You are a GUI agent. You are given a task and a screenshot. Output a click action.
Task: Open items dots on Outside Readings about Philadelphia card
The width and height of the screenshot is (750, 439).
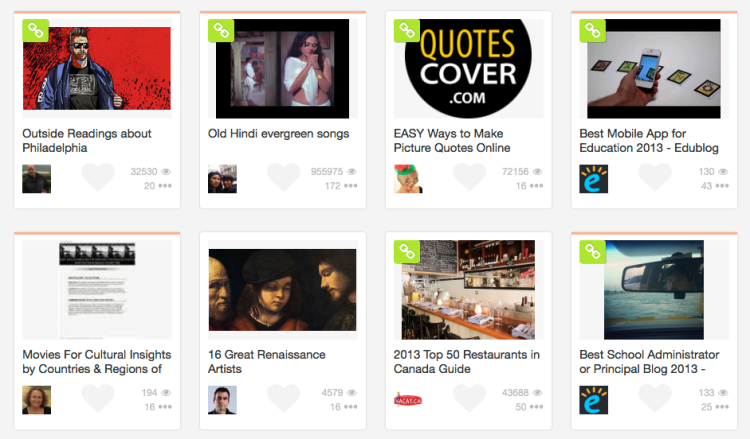[165, 186]
